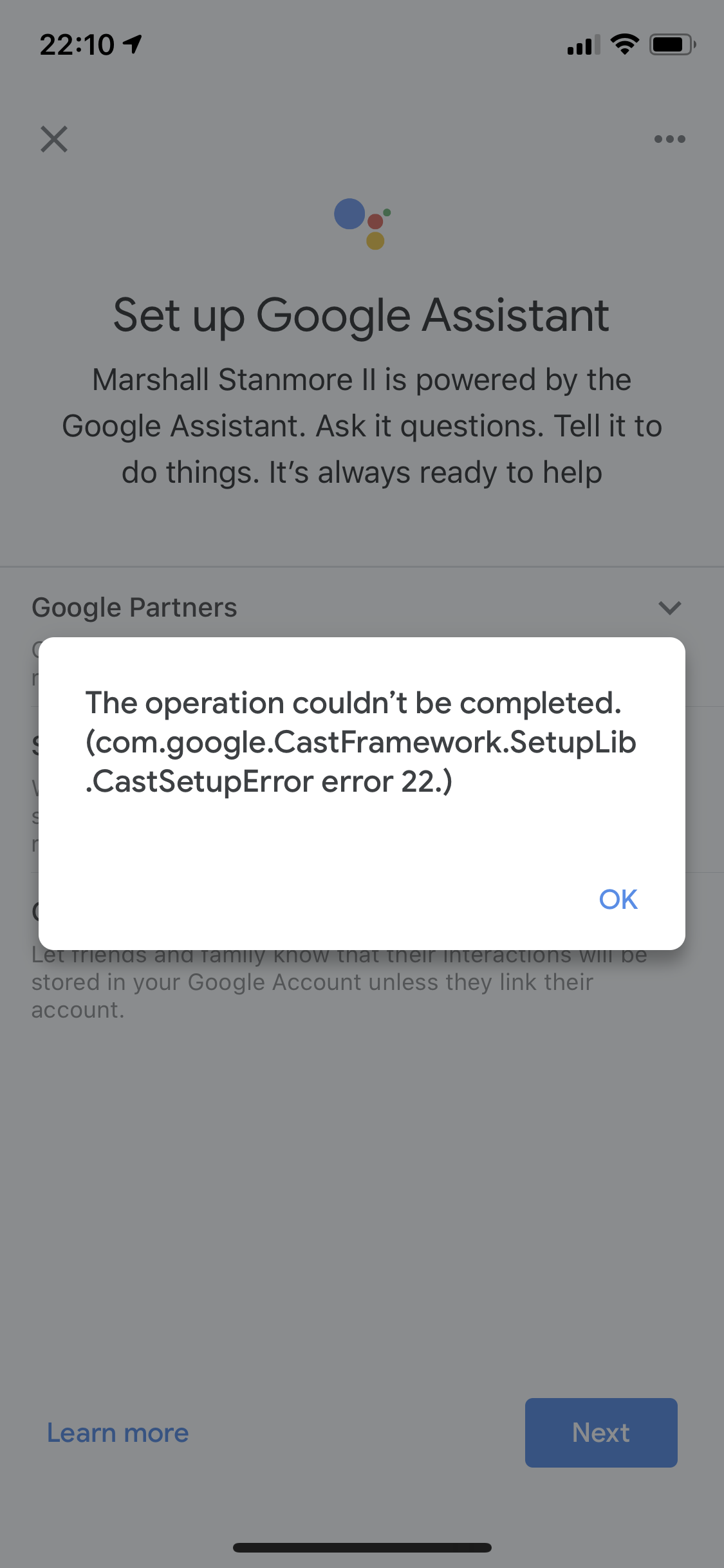The height and width of the screenshot is (1568, 724).
Task: Tap the home indicator bar
Action: pos(362,1549)
